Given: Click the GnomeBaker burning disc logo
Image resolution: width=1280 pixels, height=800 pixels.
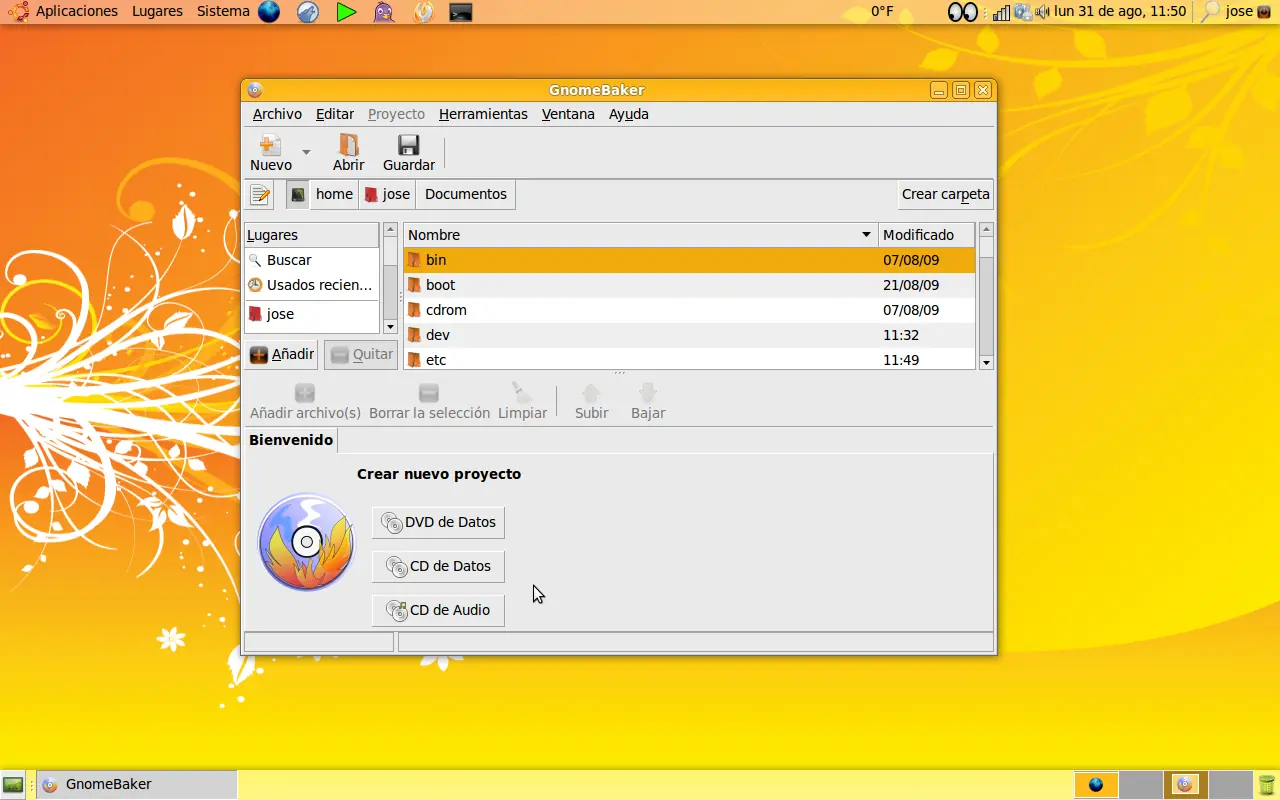Looking at the screenshot, I should pyautogui.click(x=306, y=542).
